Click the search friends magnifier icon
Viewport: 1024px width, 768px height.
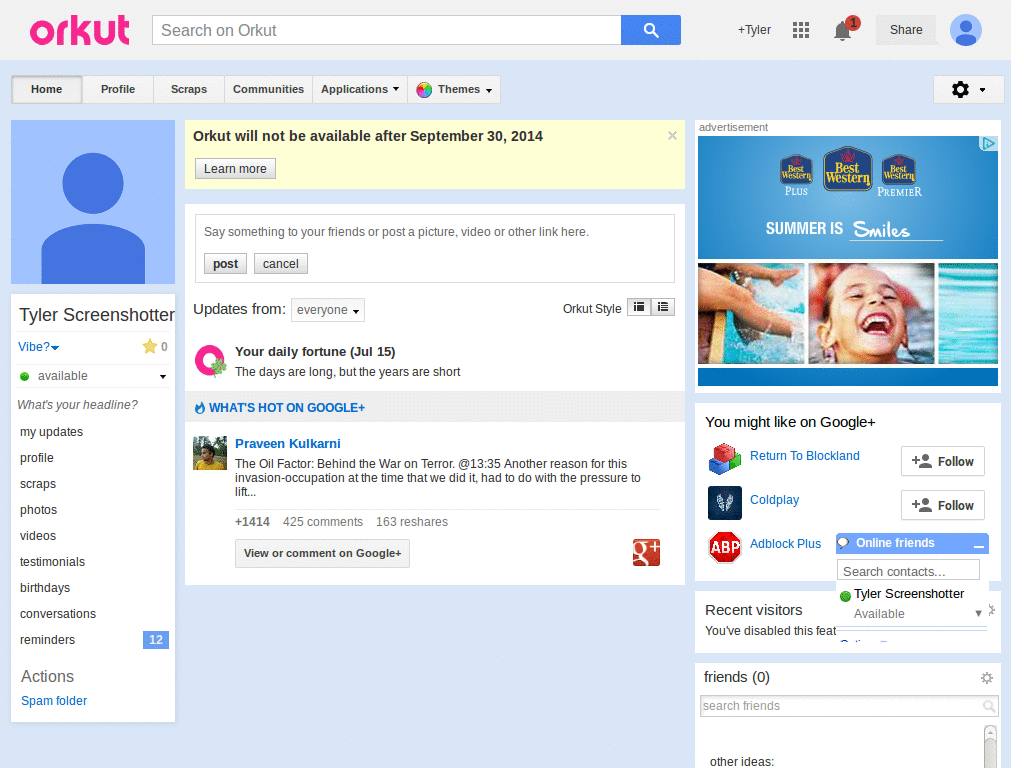click(x=989, y=706)
